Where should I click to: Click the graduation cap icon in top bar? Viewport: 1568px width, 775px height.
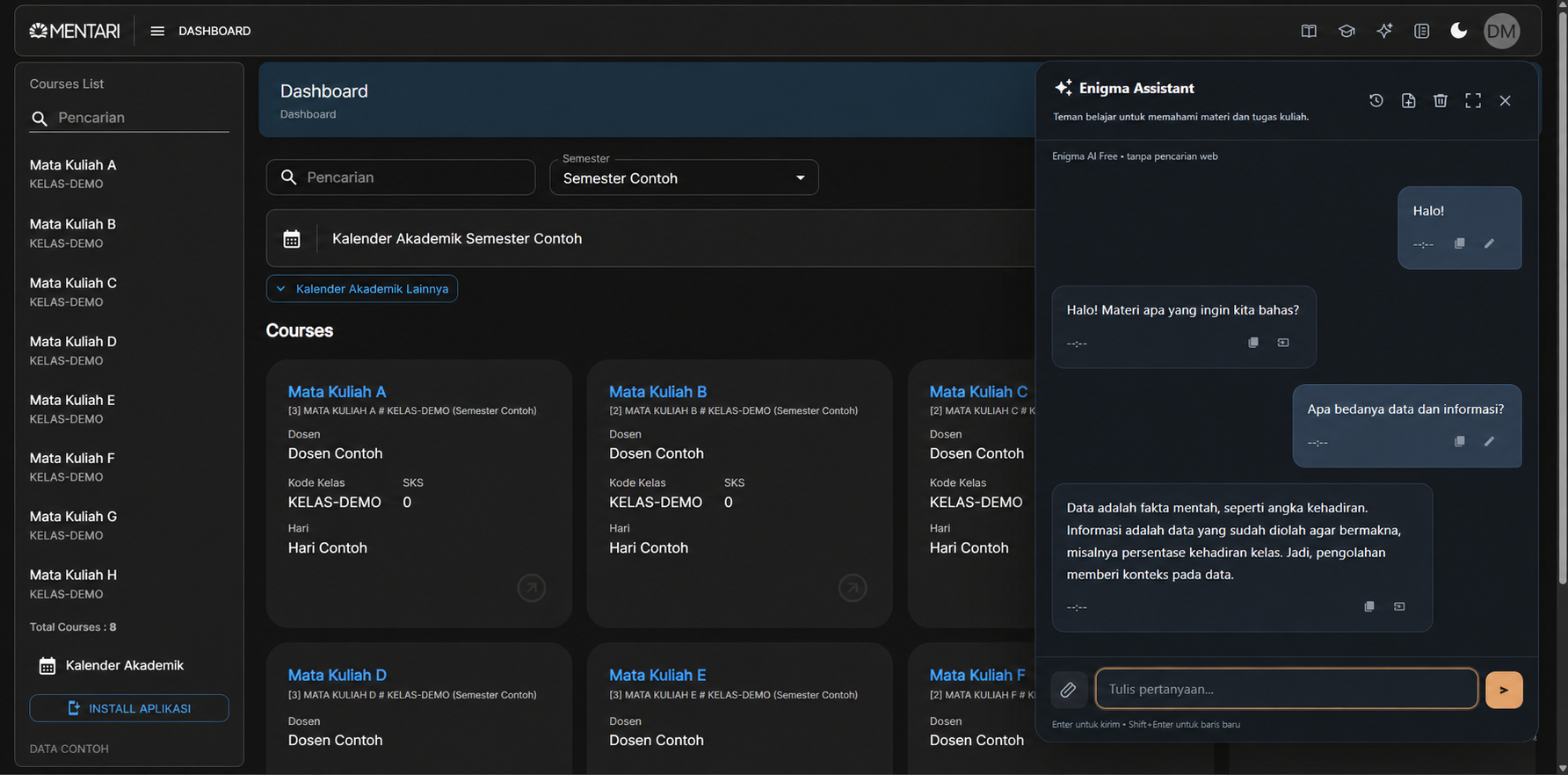pos(1347,31)
